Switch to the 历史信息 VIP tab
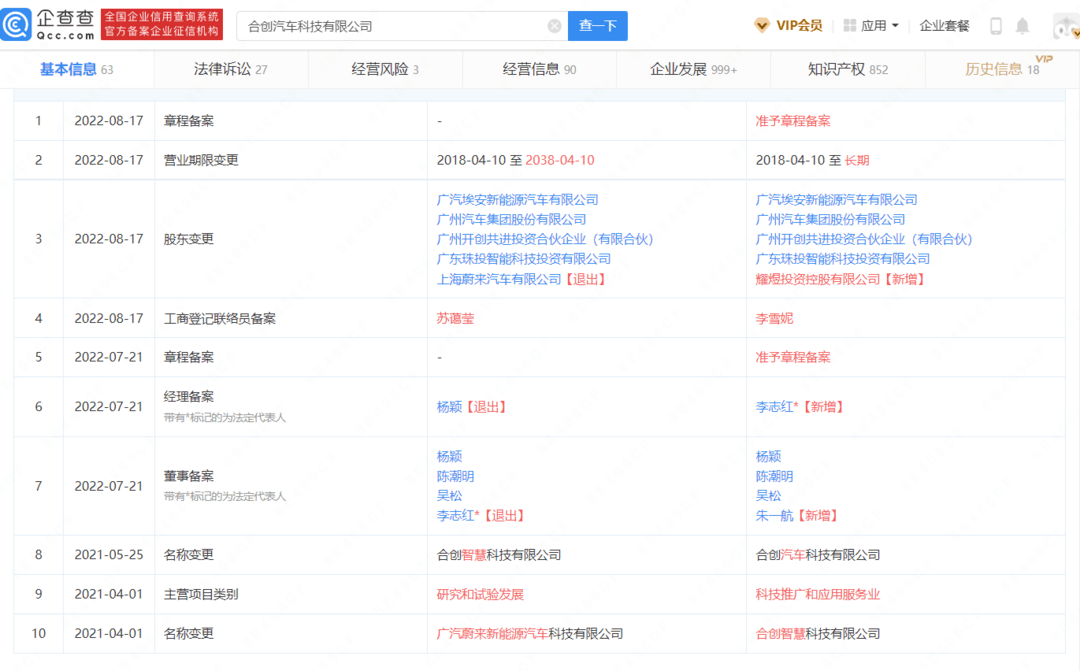1080x671 pixels. (x=1002, y=69)
